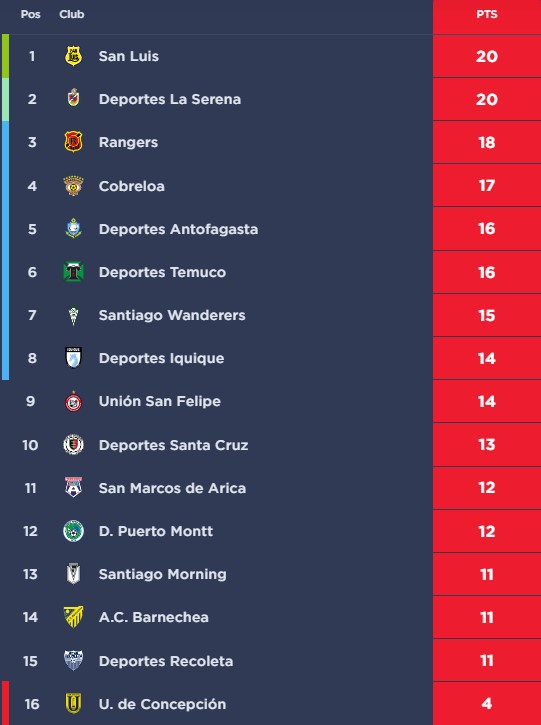The width and height of the screenshot is (541, 725).
Task: Open the Deportes Recoleta team name
Action: [166, 661]
